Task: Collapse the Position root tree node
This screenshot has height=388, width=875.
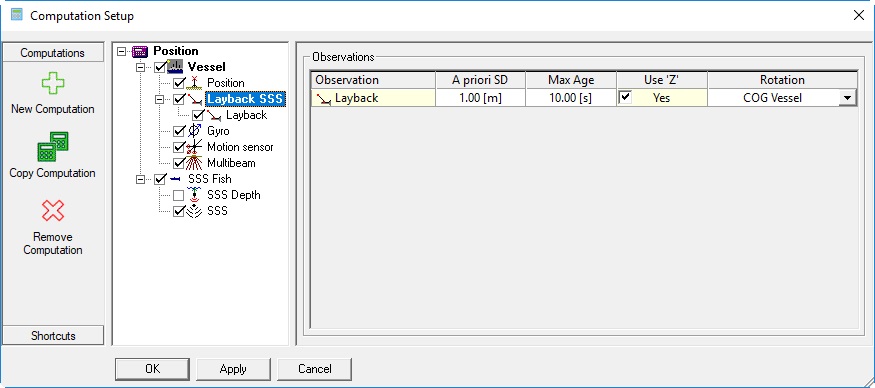Action: pos(122,51)
